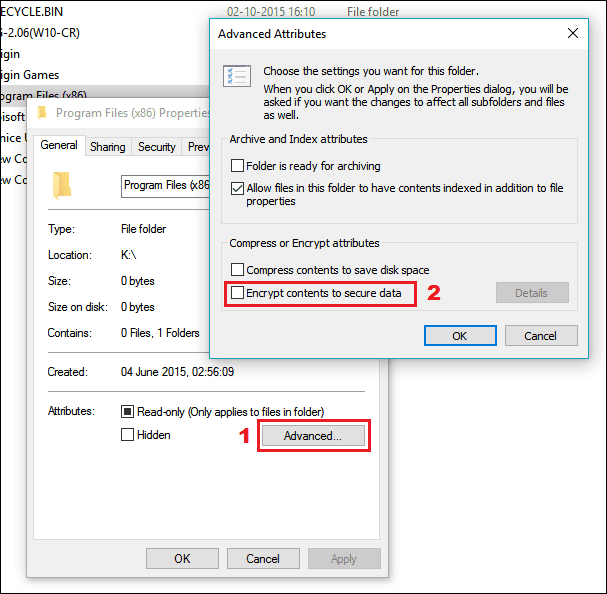The height and width of the screenshot is (594, 607).
Task: Click Apply in Properties window
Action: 344,558
